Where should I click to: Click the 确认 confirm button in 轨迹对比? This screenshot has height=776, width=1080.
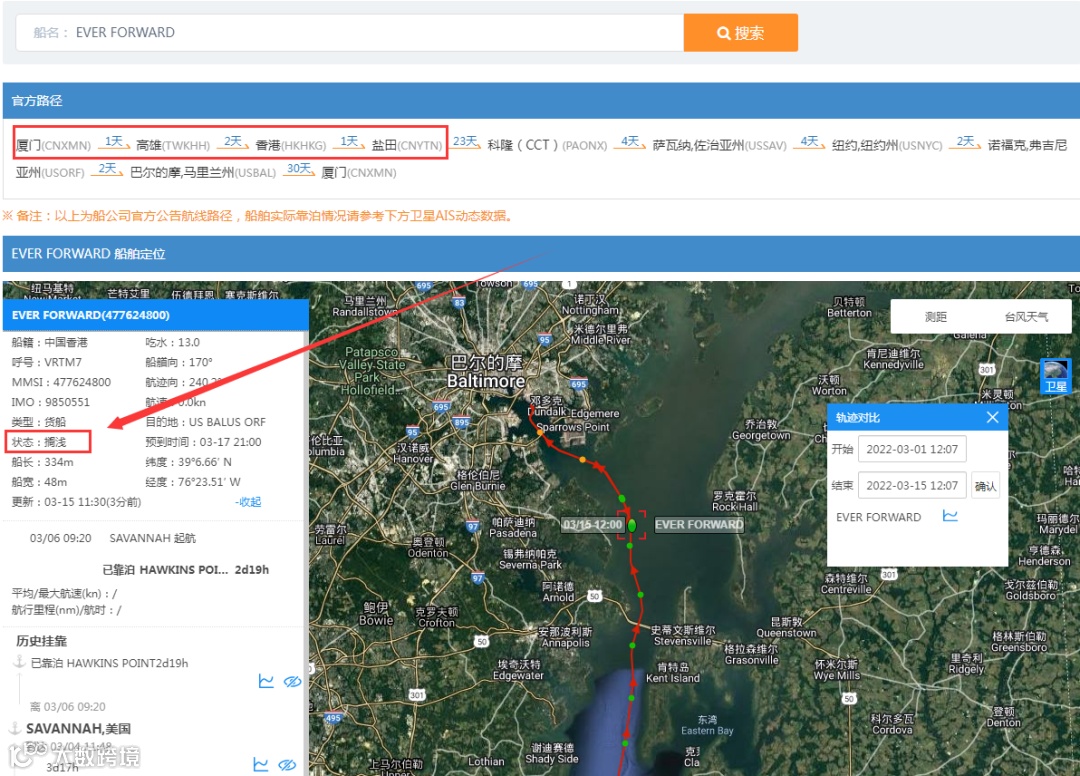click(985, 486)
